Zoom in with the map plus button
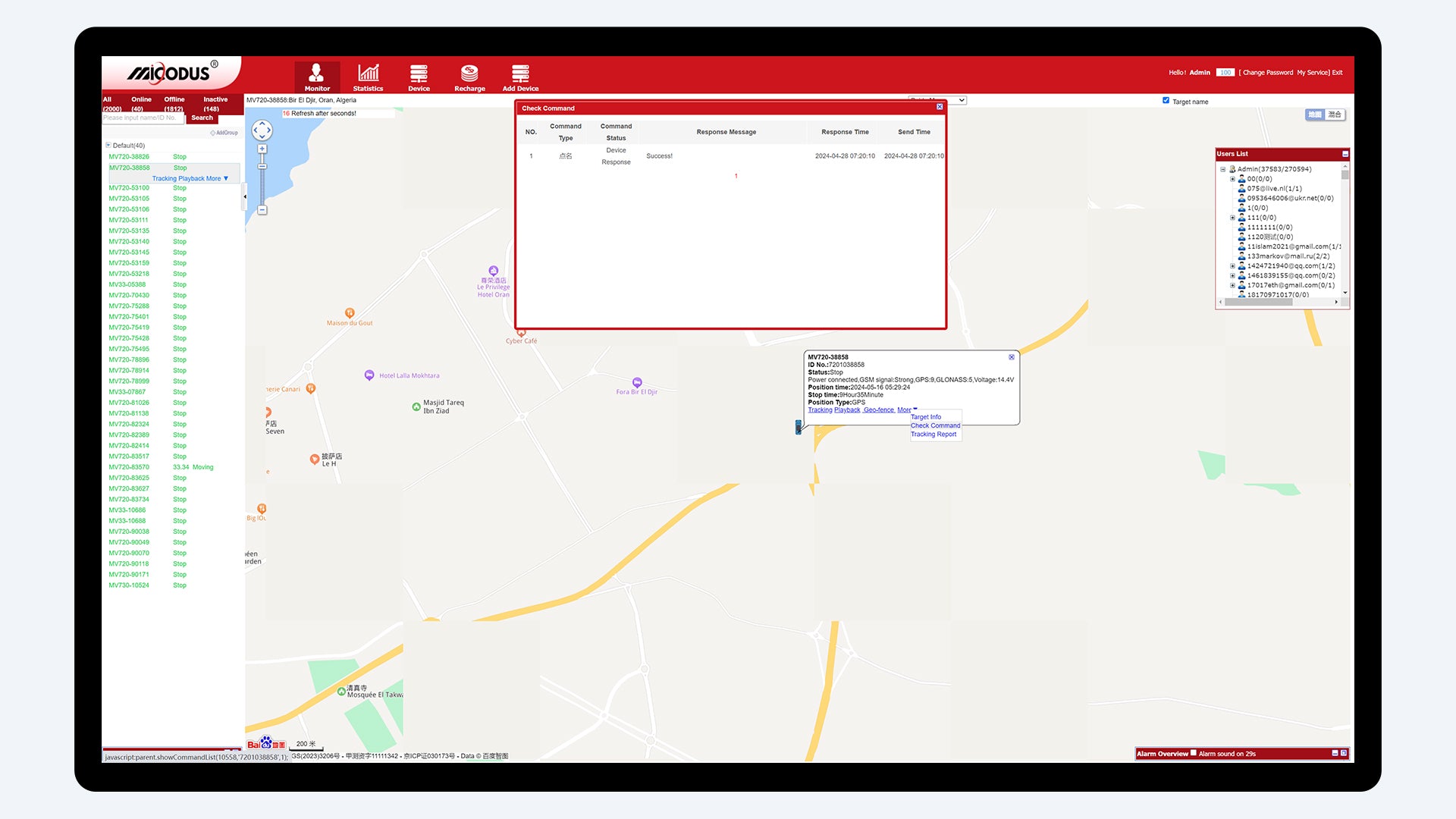 click(x=262, y=149)
